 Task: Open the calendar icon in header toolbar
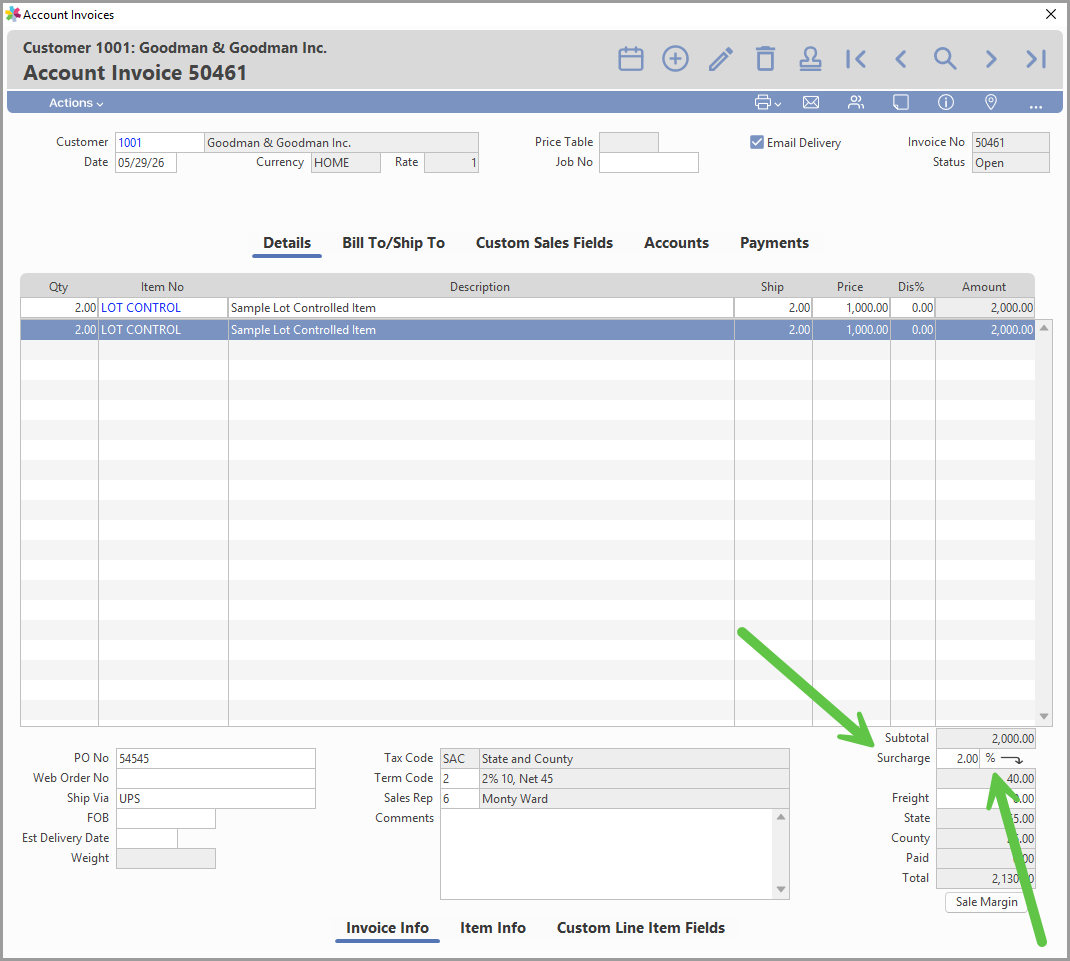631,59
